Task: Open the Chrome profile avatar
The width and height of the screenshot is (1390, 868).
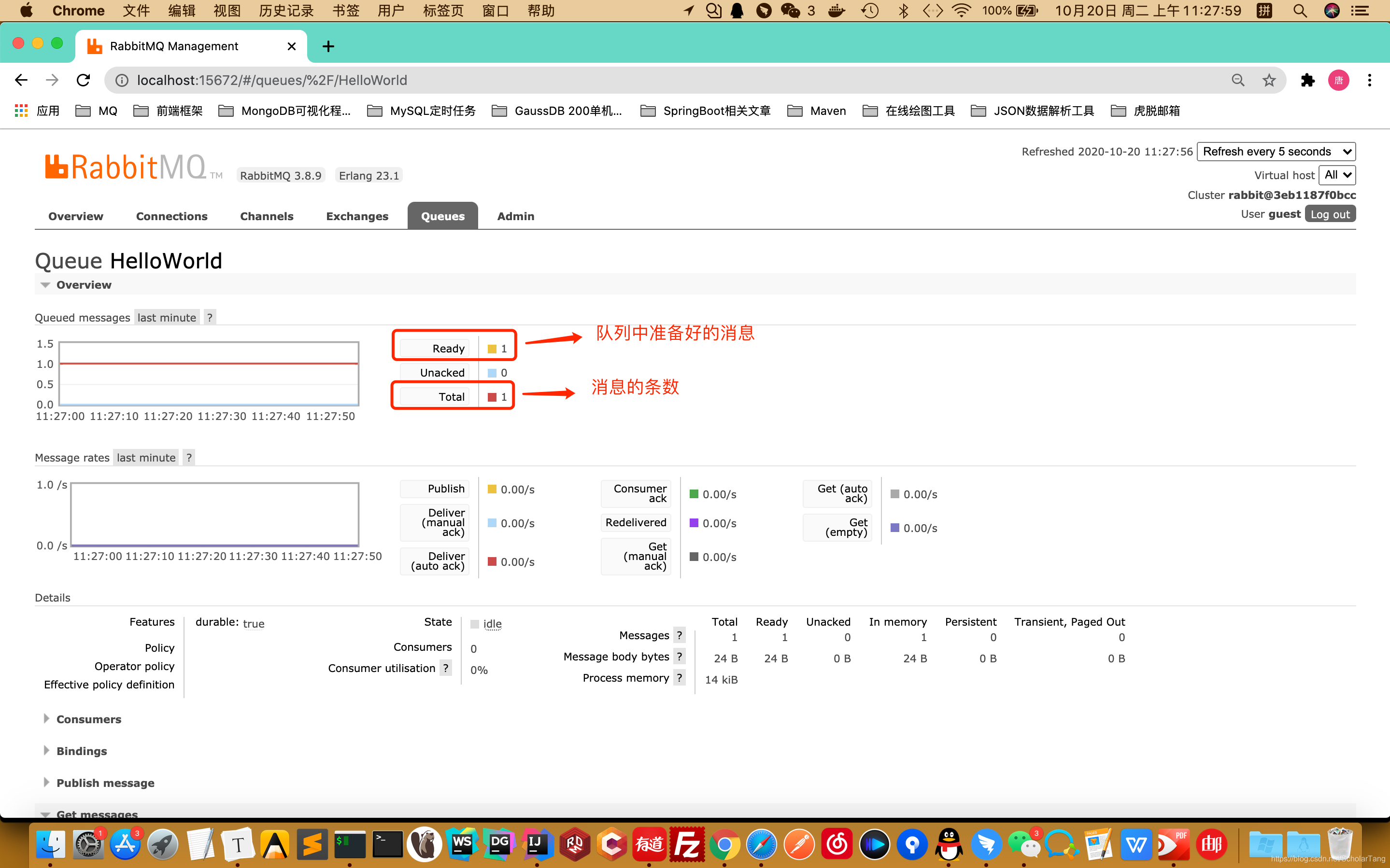Action: pyautogui.click(x=1338, y=80)
